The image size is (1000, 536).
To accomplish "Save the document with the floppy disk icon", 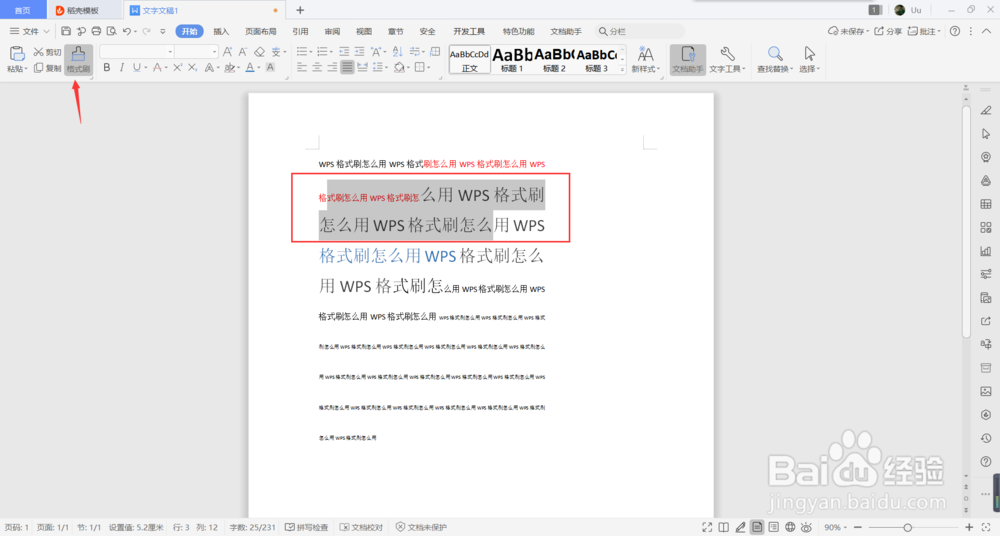I will (66, 31).
